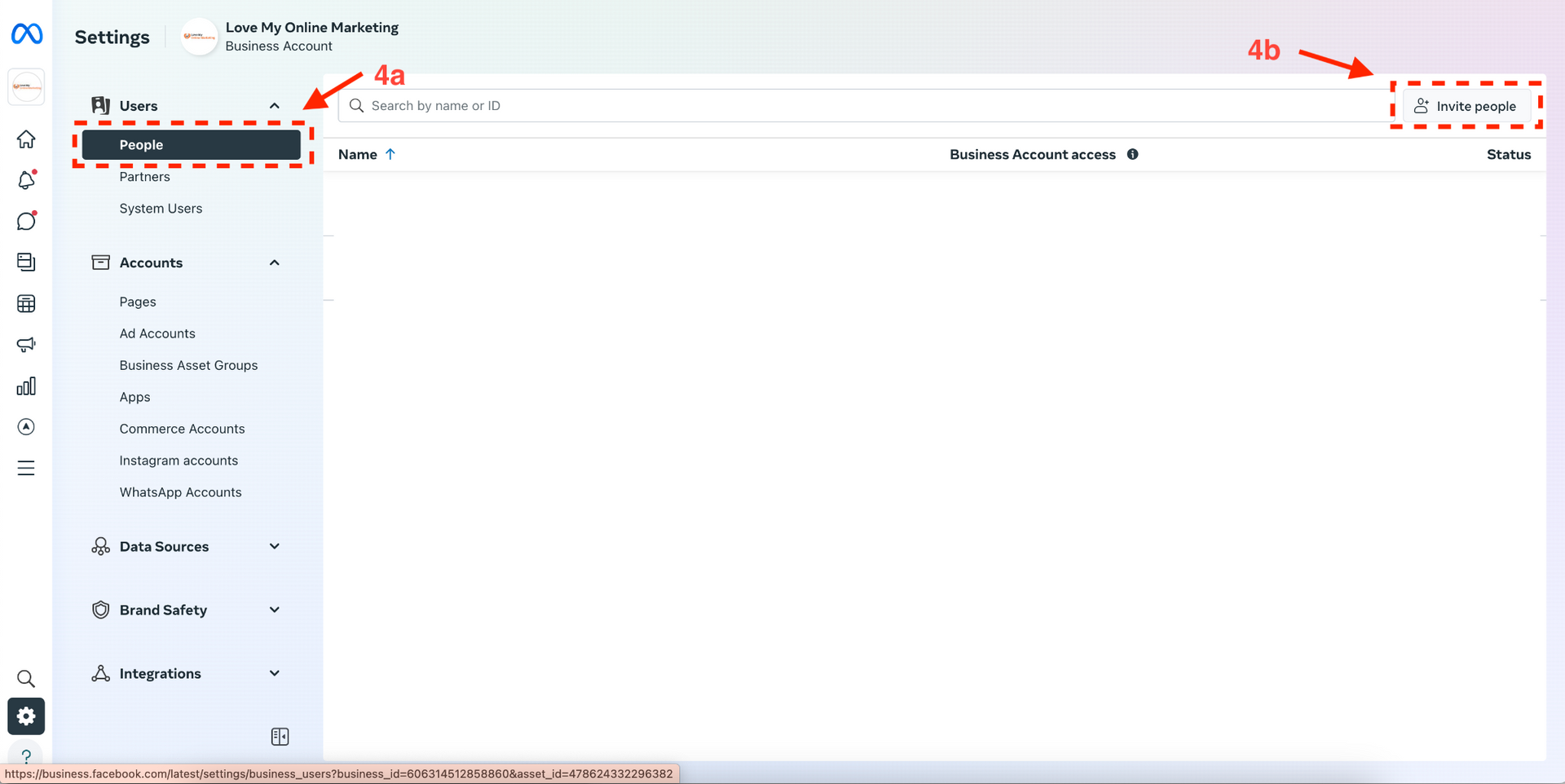This screenshot has height=784, width=1565.
Task: Open the Notifications bell icon
Action: pos(26,180)
